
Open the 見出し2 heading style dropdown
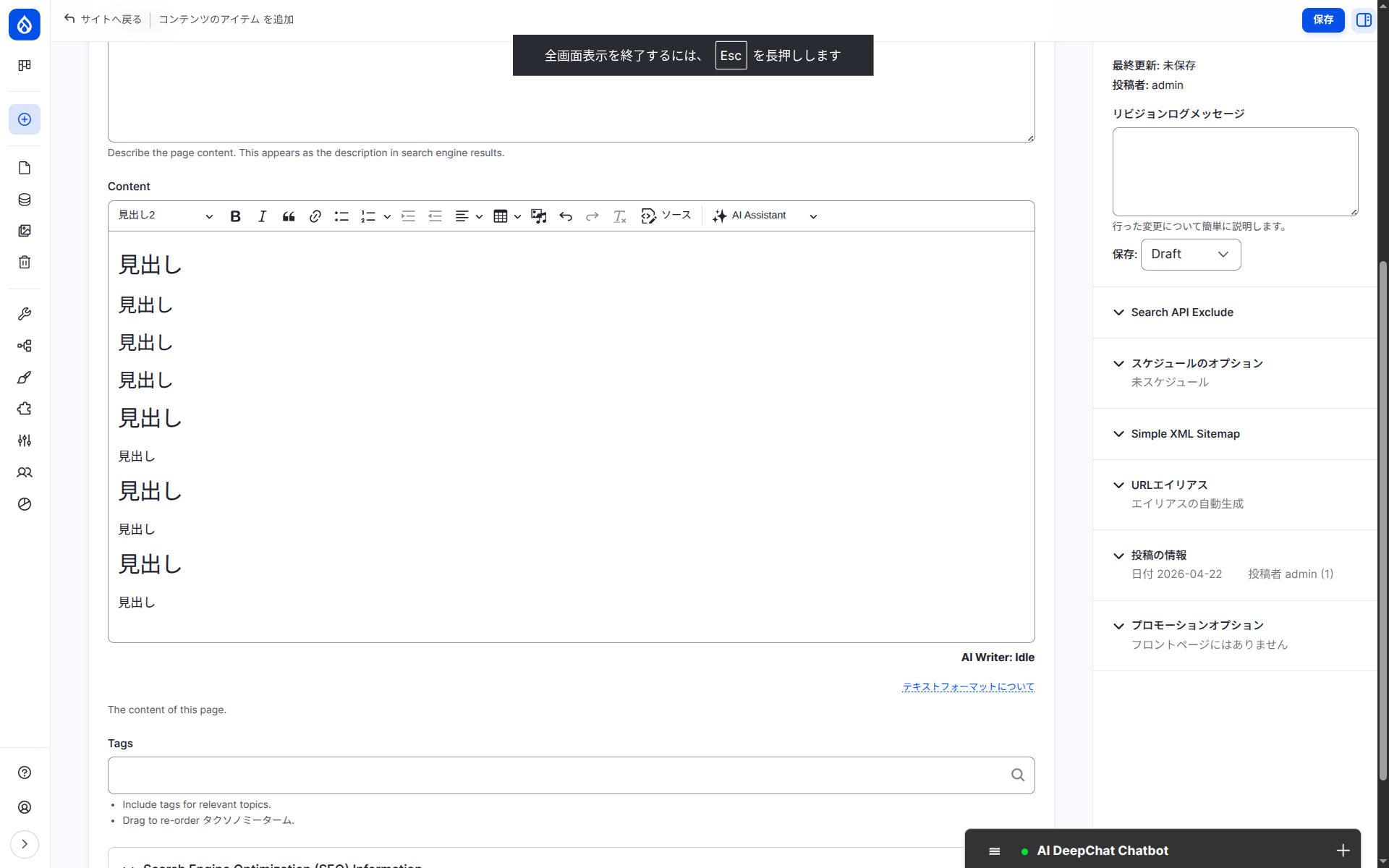[x=166, y=216]
